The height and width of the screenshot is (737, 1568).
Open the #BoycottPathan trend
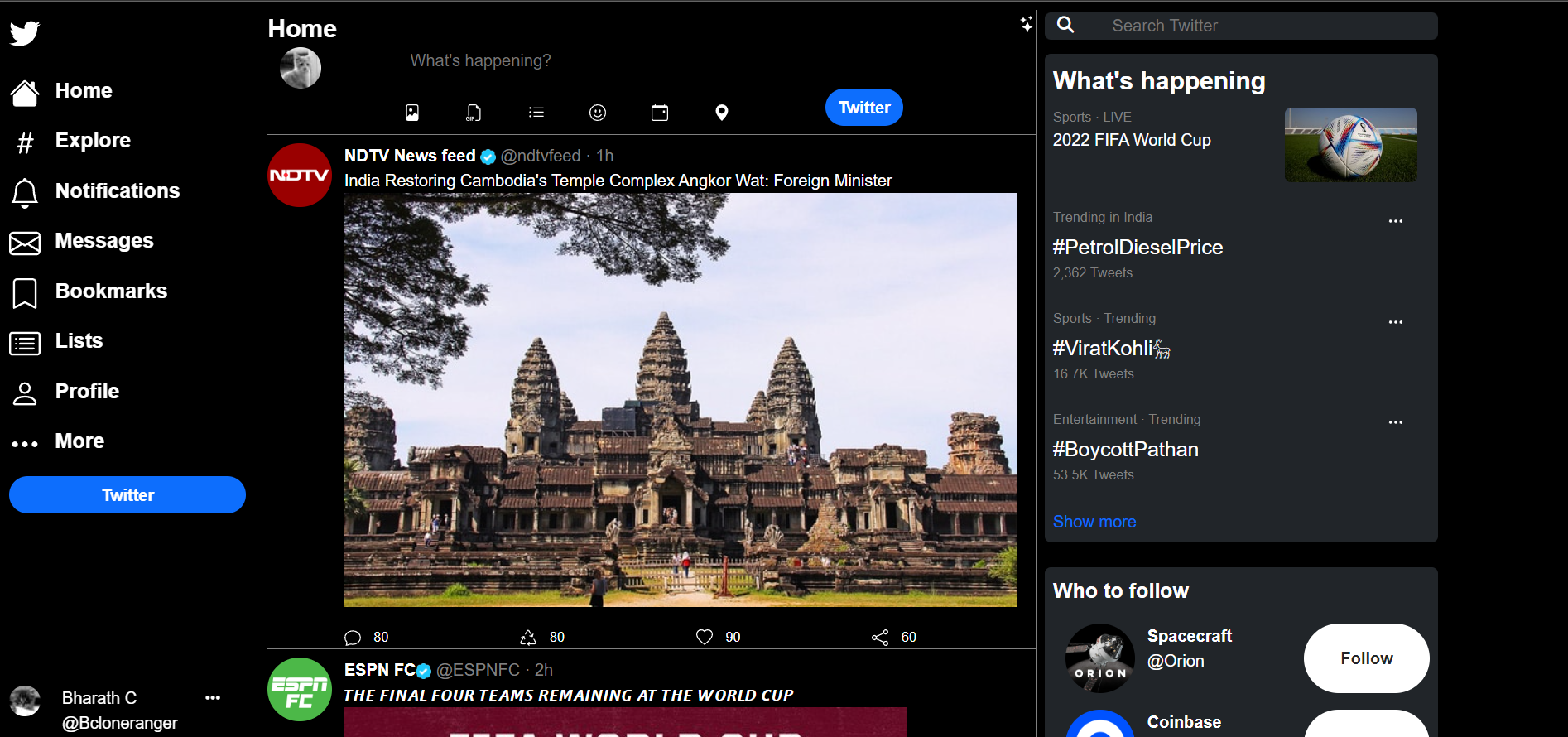[1126, 449]
